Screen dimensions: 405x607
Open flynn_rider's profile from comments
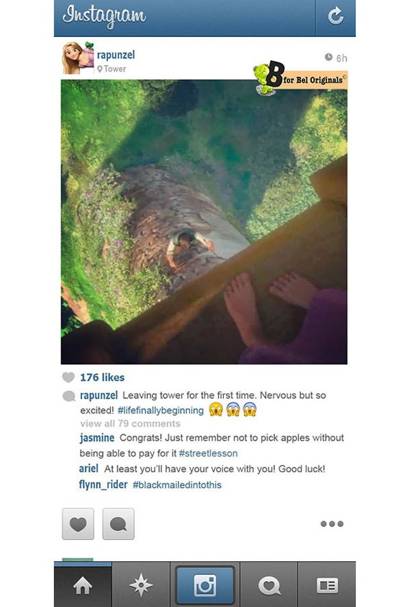tap(103, 485)
